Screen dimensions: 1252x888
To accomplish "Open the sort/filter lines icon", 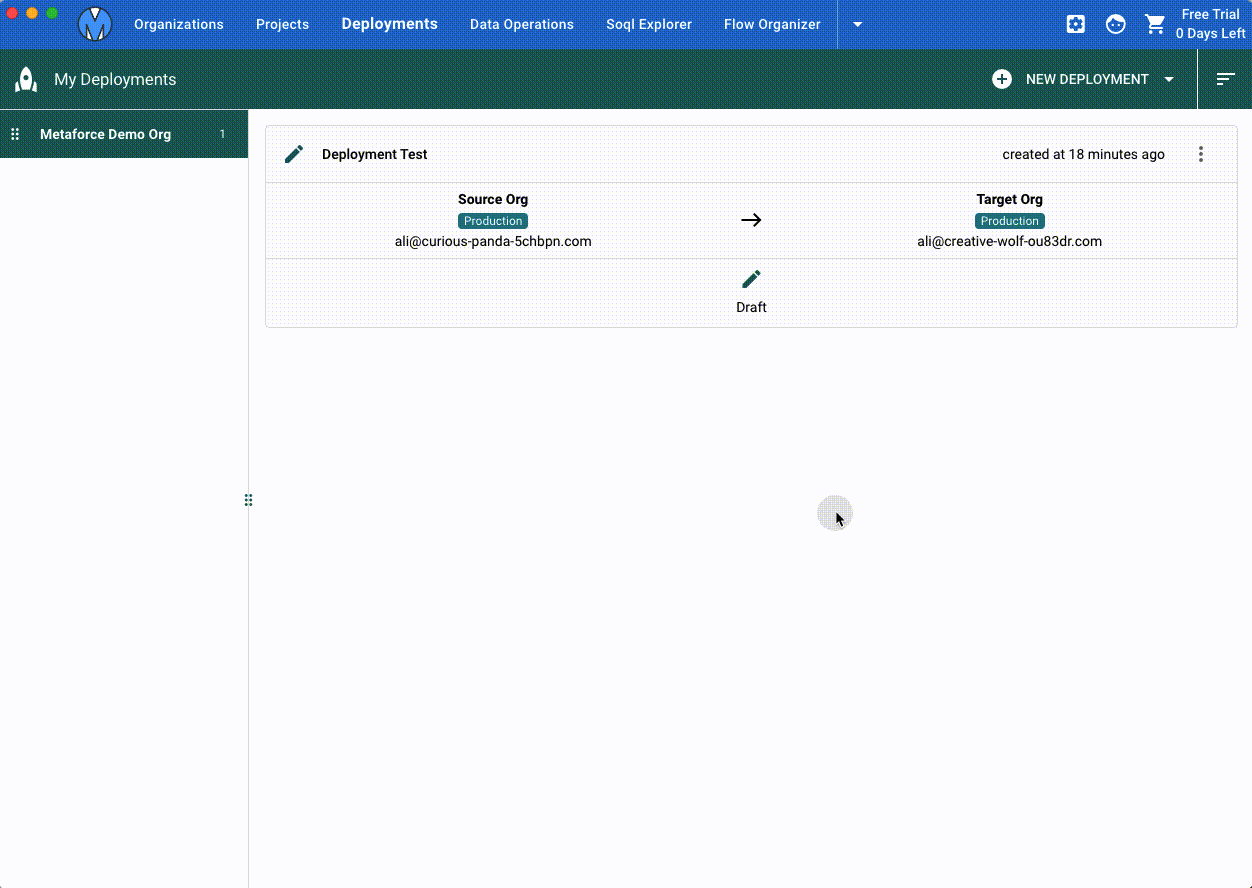I will pos(1226,79).
